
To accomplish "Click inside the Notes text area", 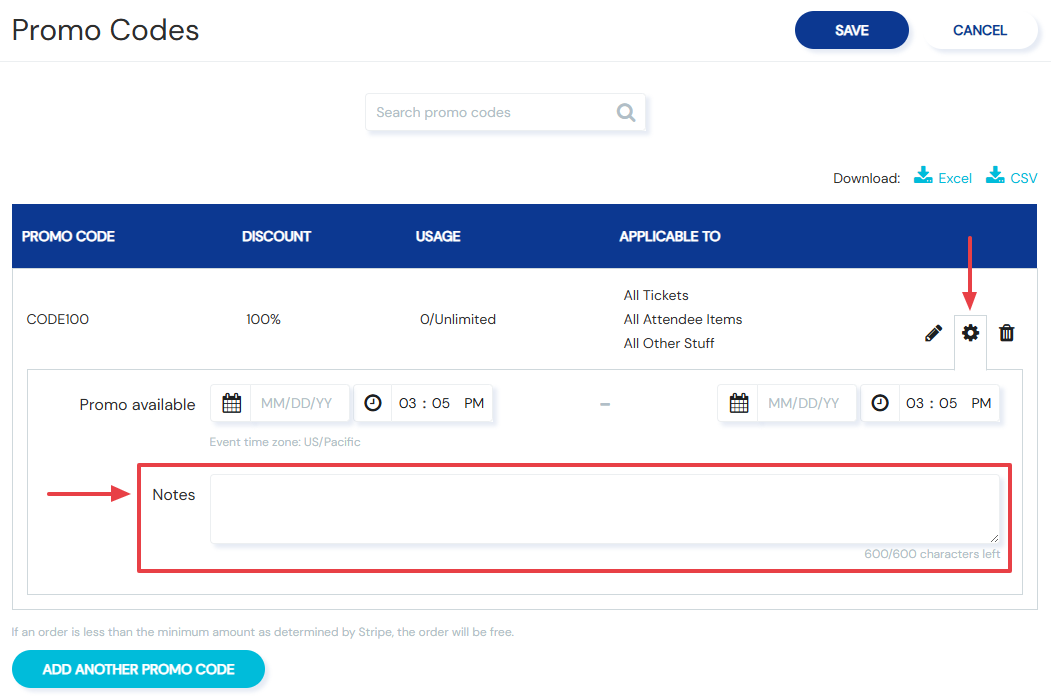I will click(605, 509).
